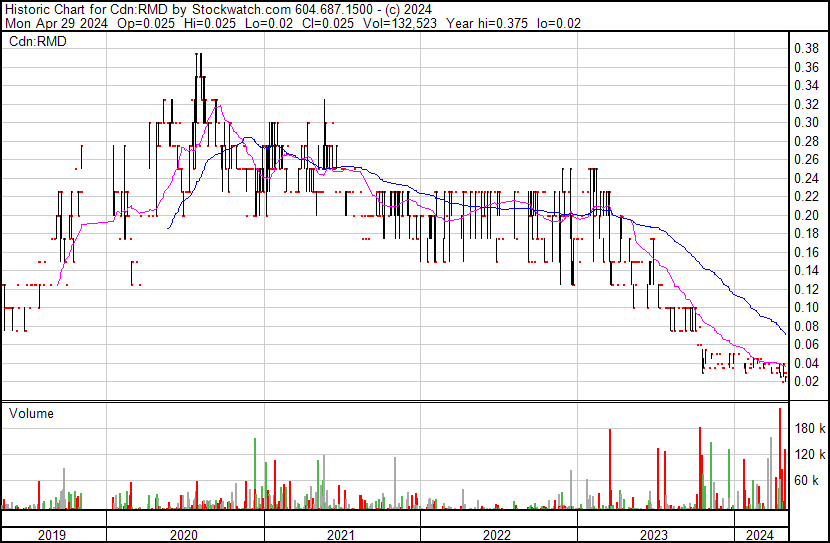The height and width of the screenshot is (543, 830).
Task: Click the tall green volume bar before 2021
Action: pos(255,474)
